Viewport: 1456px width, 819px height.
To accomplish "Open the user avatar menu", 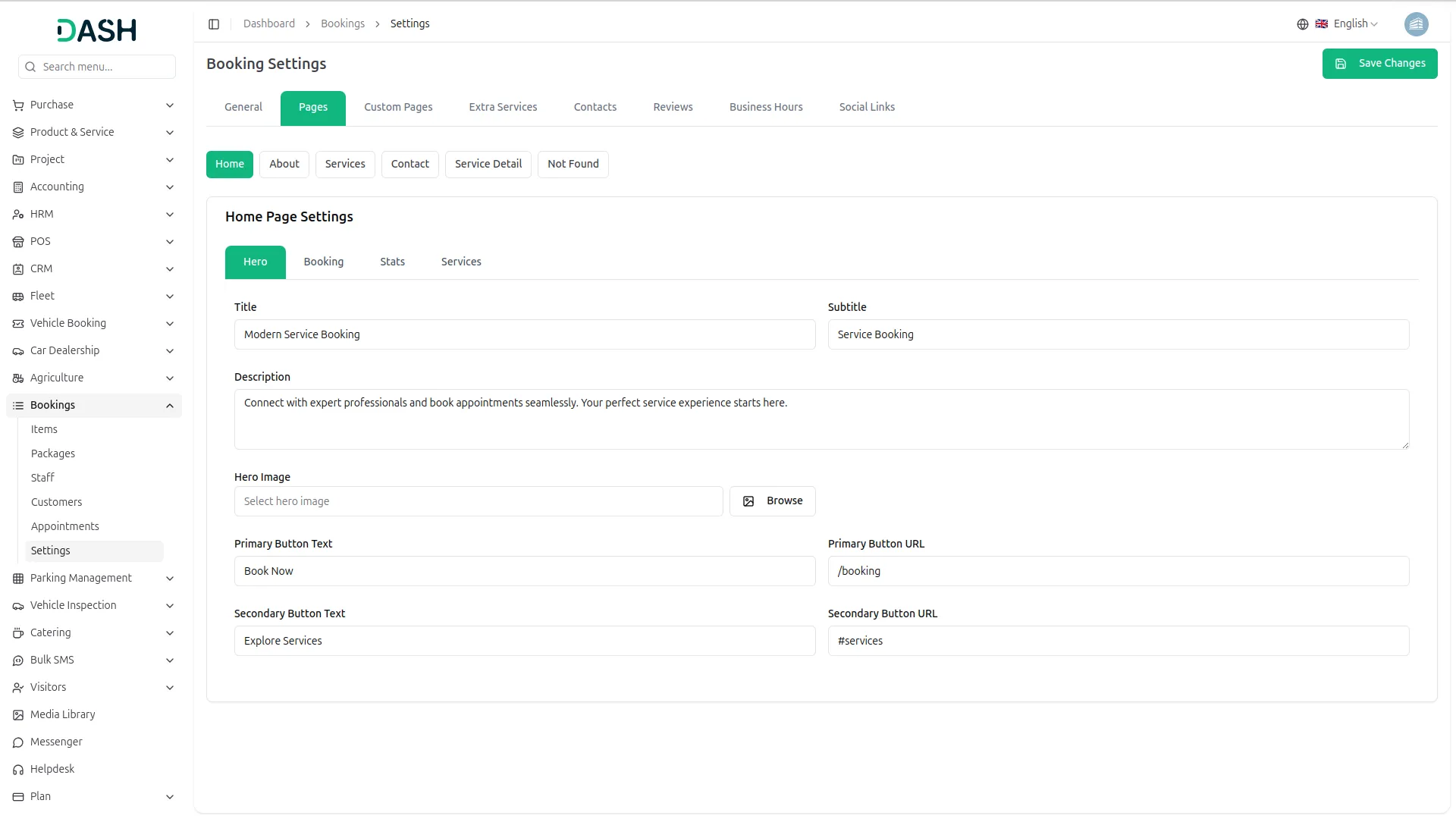I will click(x=1416, y=24).
